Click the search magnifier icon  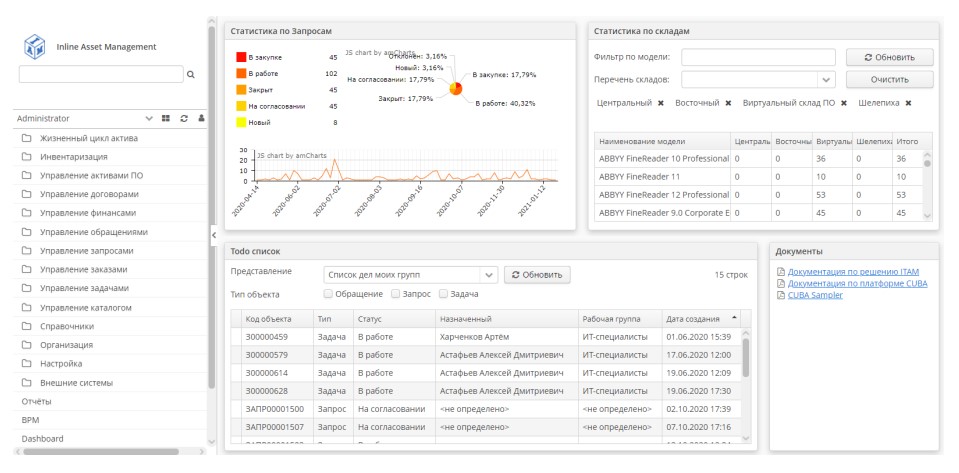click(191, 74)
